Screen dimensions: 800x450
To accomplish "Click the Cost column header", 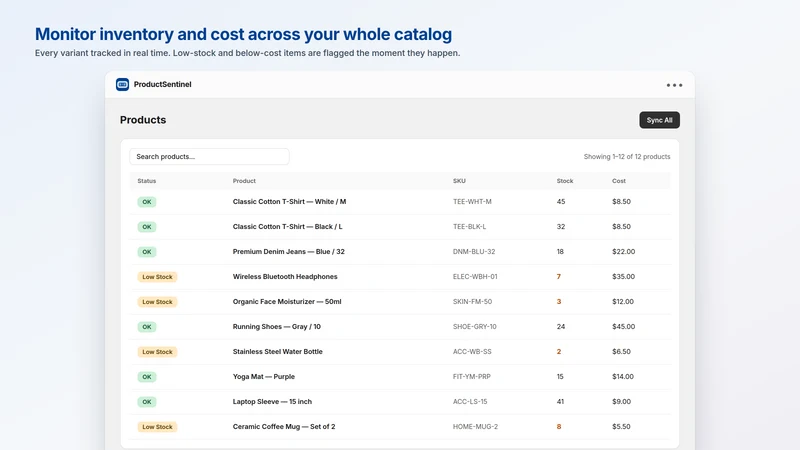I will [x=619, y=181].
